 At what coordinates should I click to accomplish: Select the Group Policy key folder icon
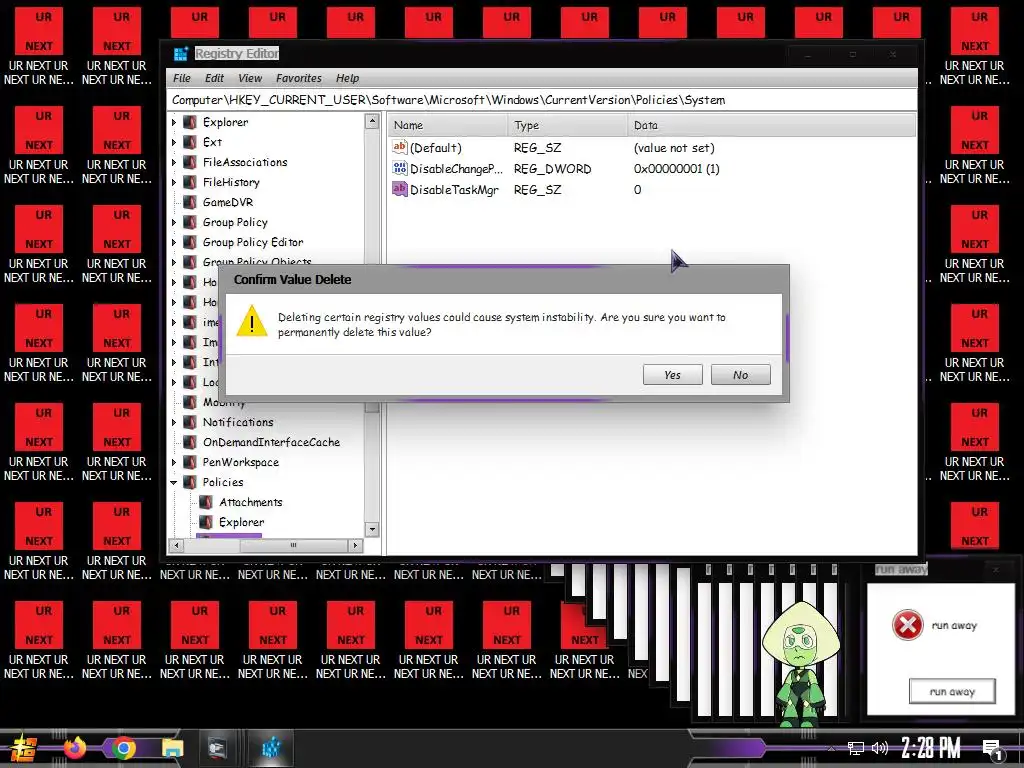pyautogui.click(x=190, y=222)
